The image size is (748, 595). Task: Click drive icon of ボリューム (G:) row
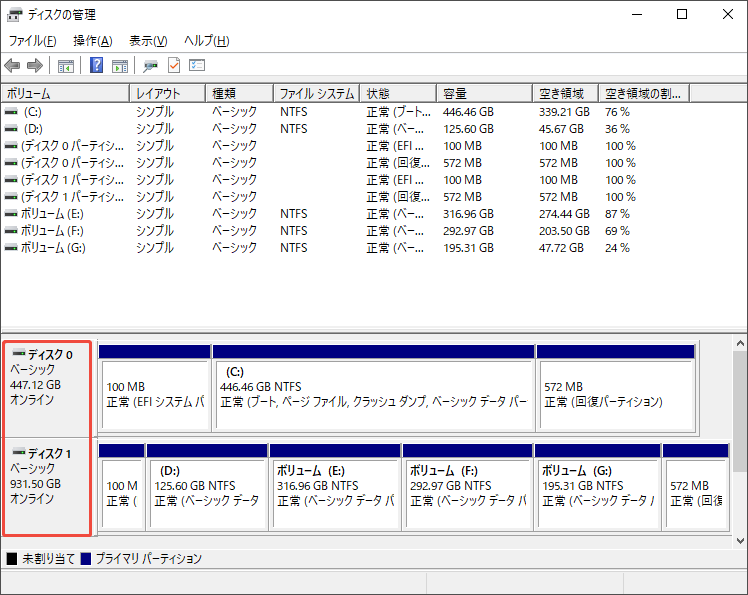[11, 248]
